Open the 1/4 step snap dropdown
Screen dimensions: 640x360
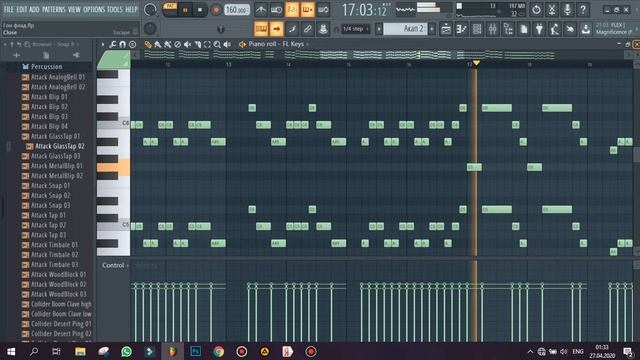(x=356, y=29)
